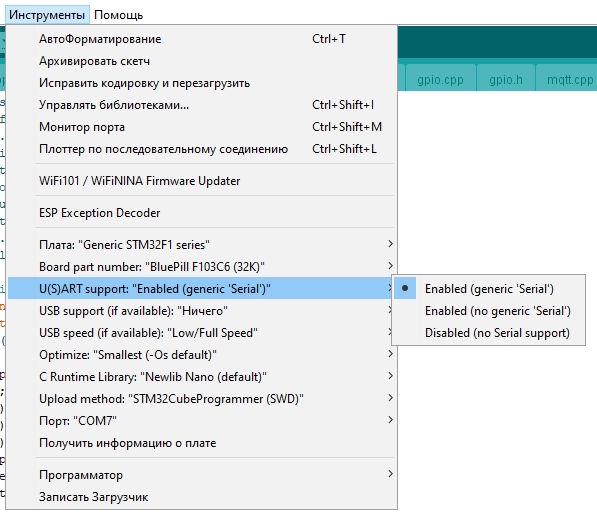Image resolution: width=597 pixels, height=521 pixels.
Task: Select Disabled (no Serial support) option
Action: [488, 333]
